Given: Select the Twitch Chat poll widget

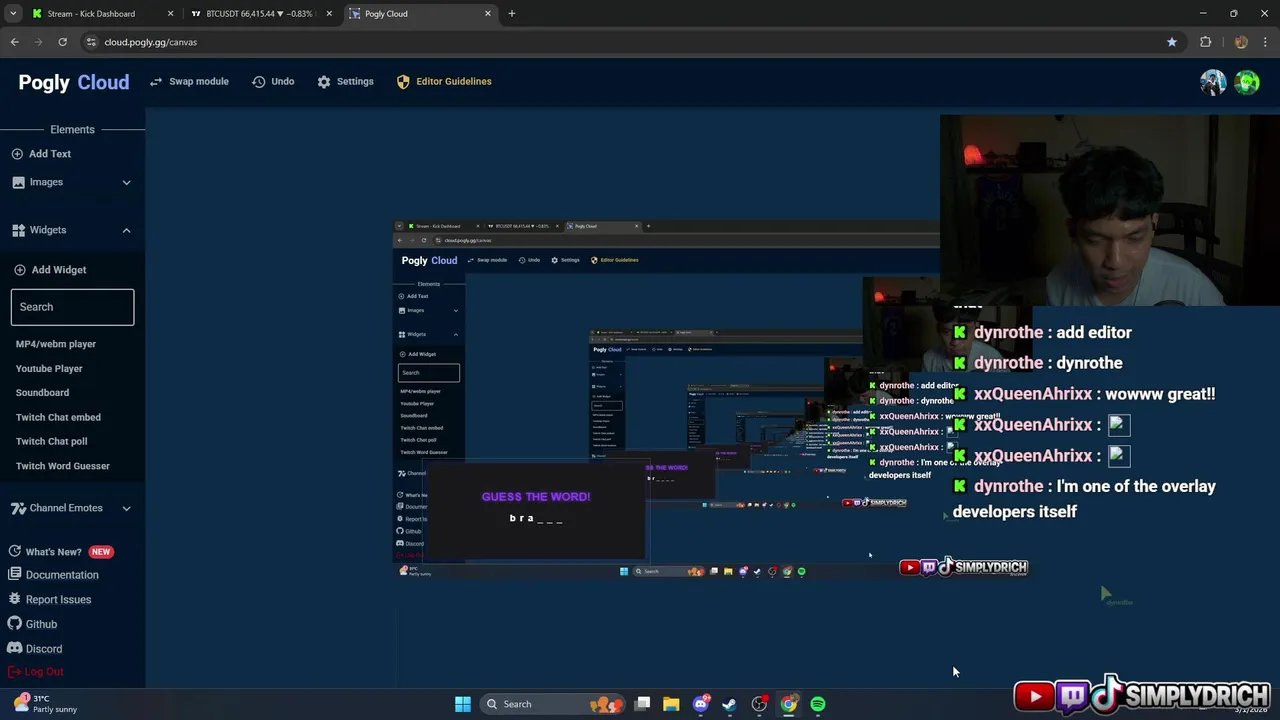Looking at the screenshot, I should point(51,441).
